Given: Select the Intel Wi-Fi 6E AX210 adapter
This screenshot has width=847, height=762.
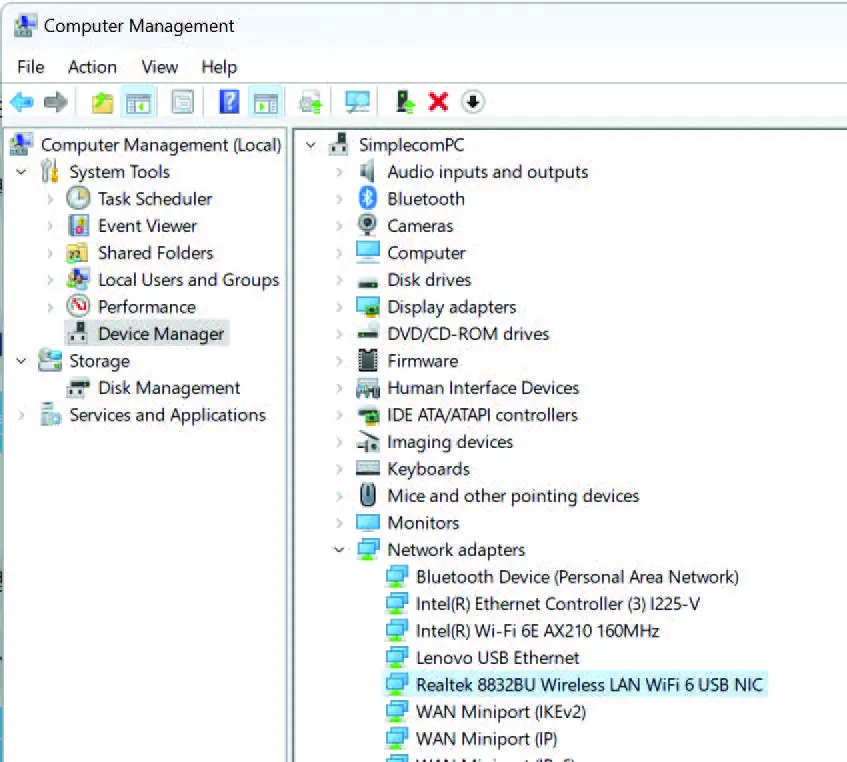Looking at the screenshot, I should (x=537, y=631).
